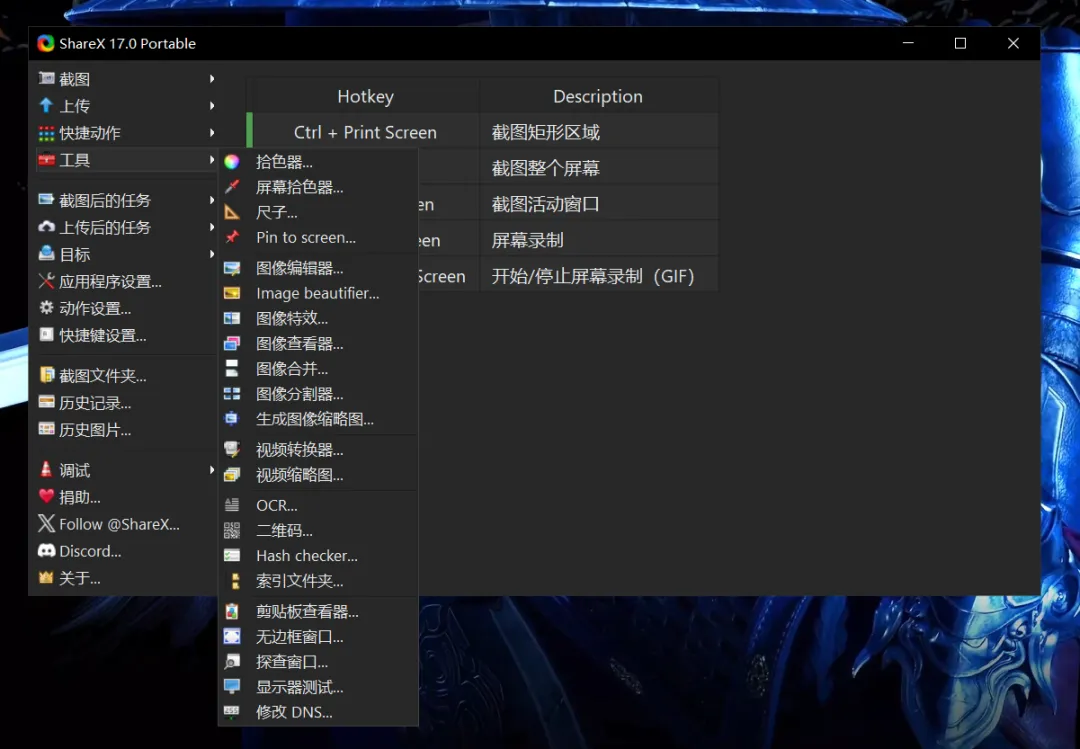Expand the 上传 submenu arrow
Viewport: 1080px width, 749px height.
pyautogui.click(x=212, y=105)
